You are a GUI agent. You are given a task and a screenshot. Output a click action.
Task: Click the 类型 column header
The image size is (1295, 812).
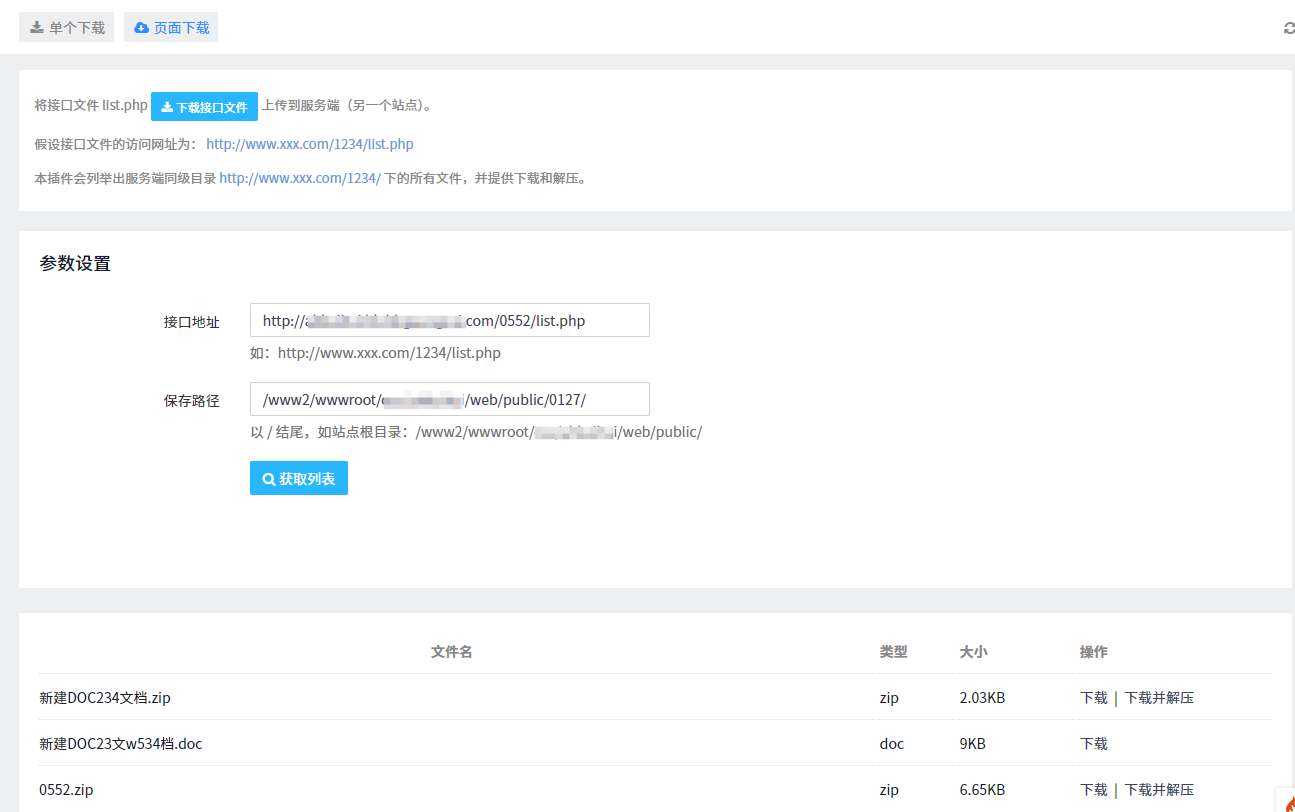[893, 652]
